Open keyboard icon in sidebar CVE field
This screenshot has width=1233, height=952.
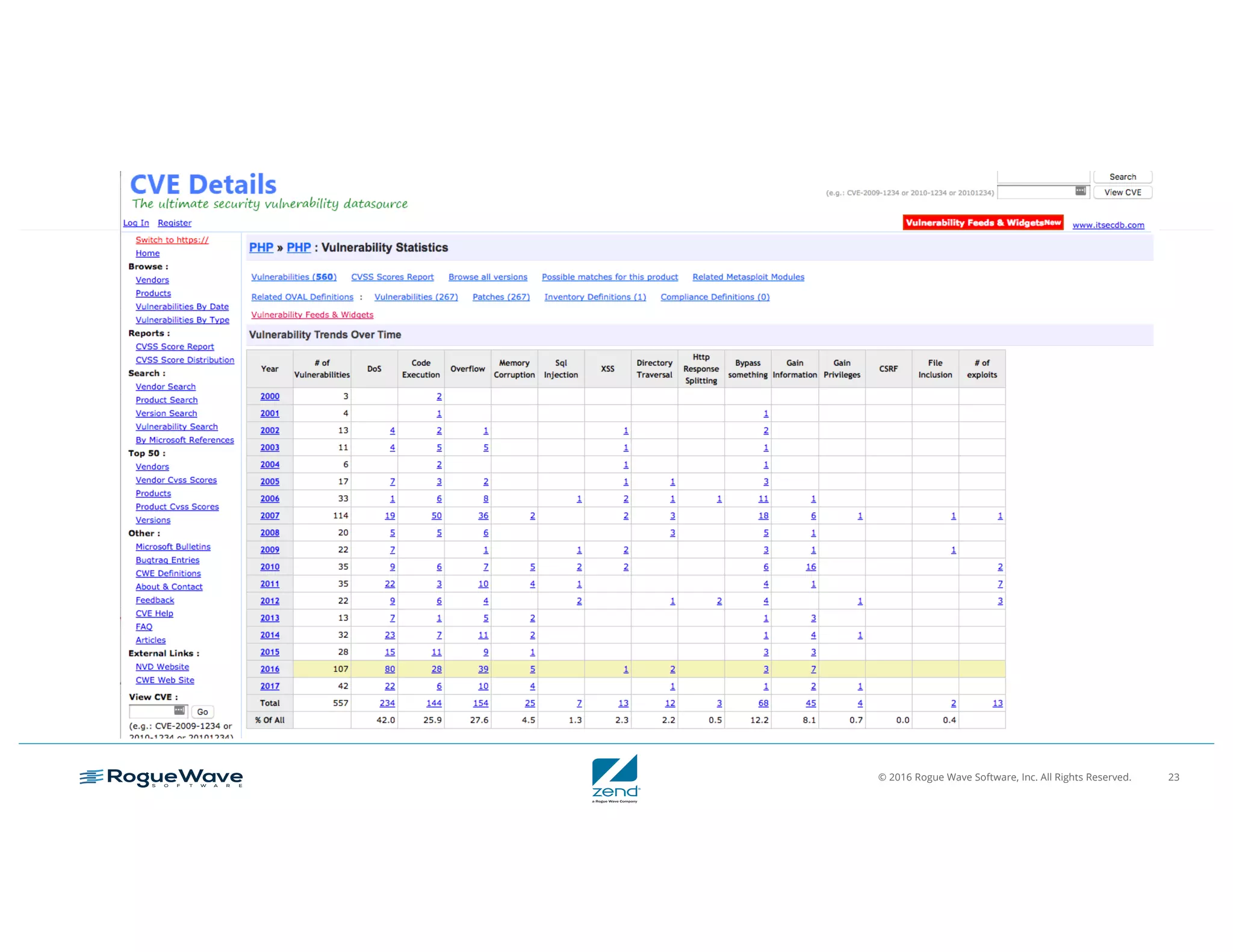tap(179, 711)
